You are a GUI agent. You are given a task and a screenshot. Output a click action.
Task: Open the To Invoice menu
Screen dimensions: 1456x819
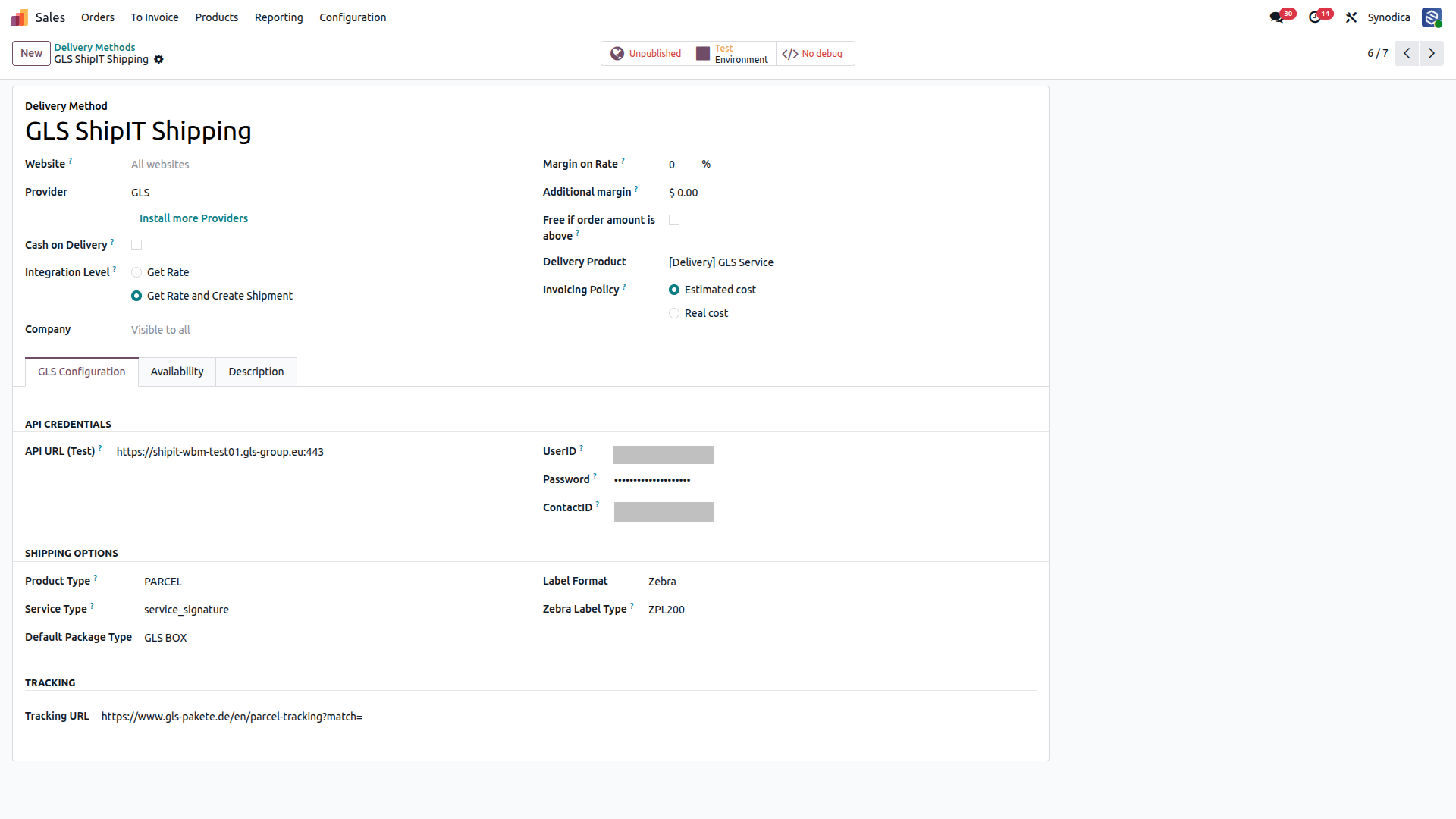coord(155,17)
